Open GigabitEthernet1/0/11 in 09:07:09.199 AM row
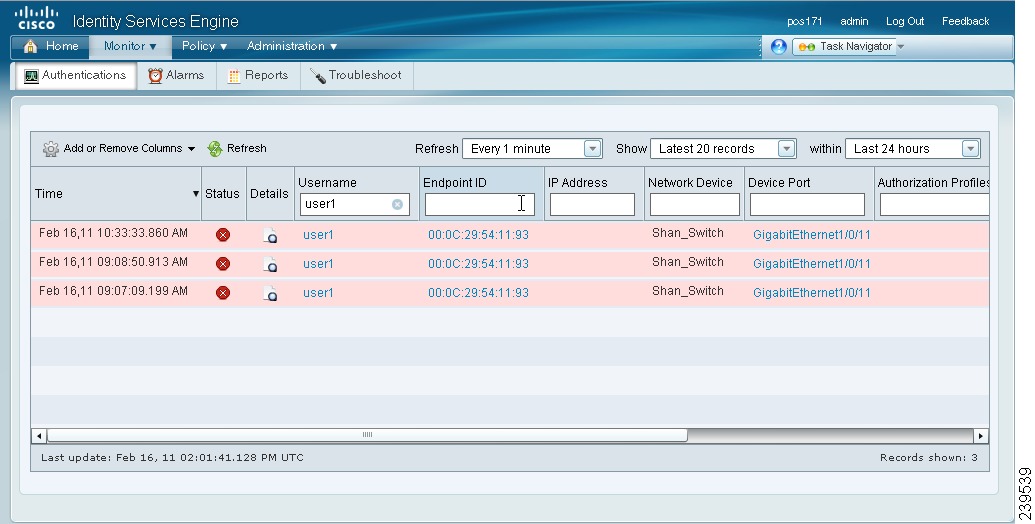The height and width of the screenshot is (524, 1035). (812, 293)
